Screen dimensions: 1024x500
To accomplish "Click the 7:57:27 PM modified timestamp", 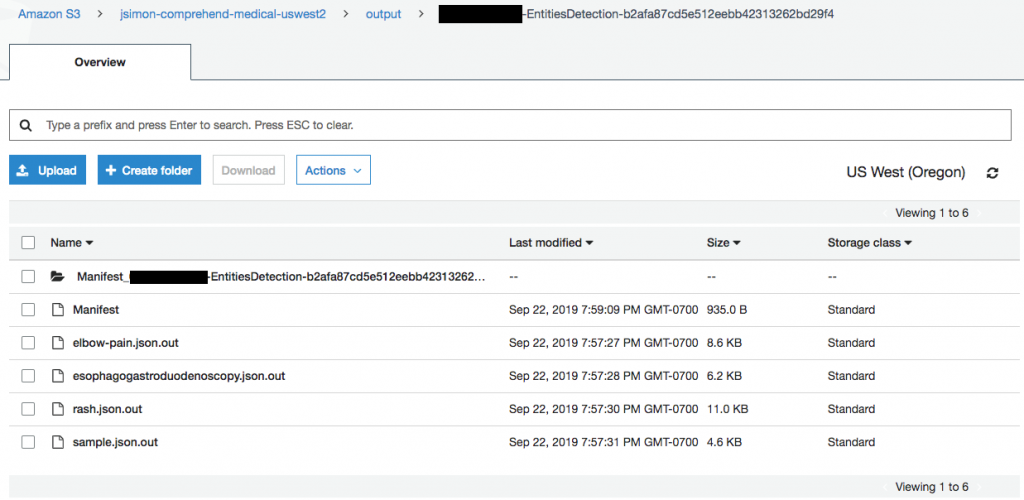I will click(604, 343).
